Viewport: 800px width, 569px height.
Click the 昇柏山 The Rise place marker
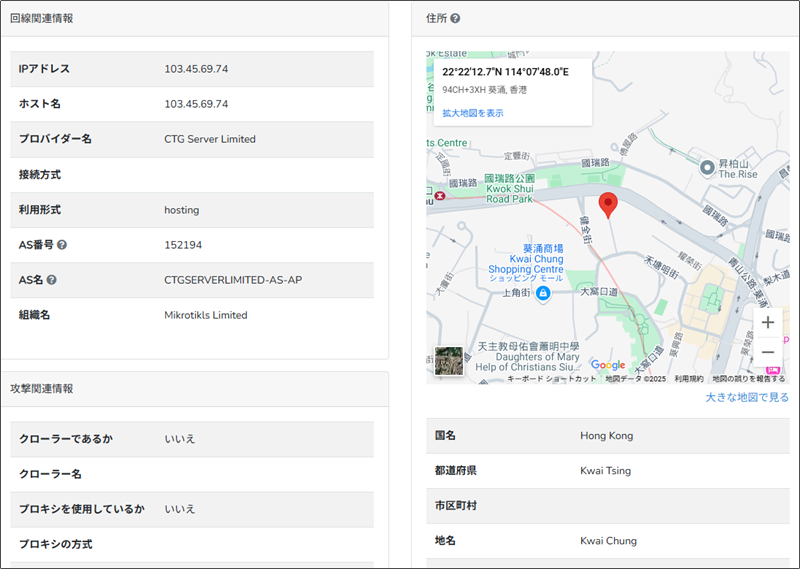point(708,167)
